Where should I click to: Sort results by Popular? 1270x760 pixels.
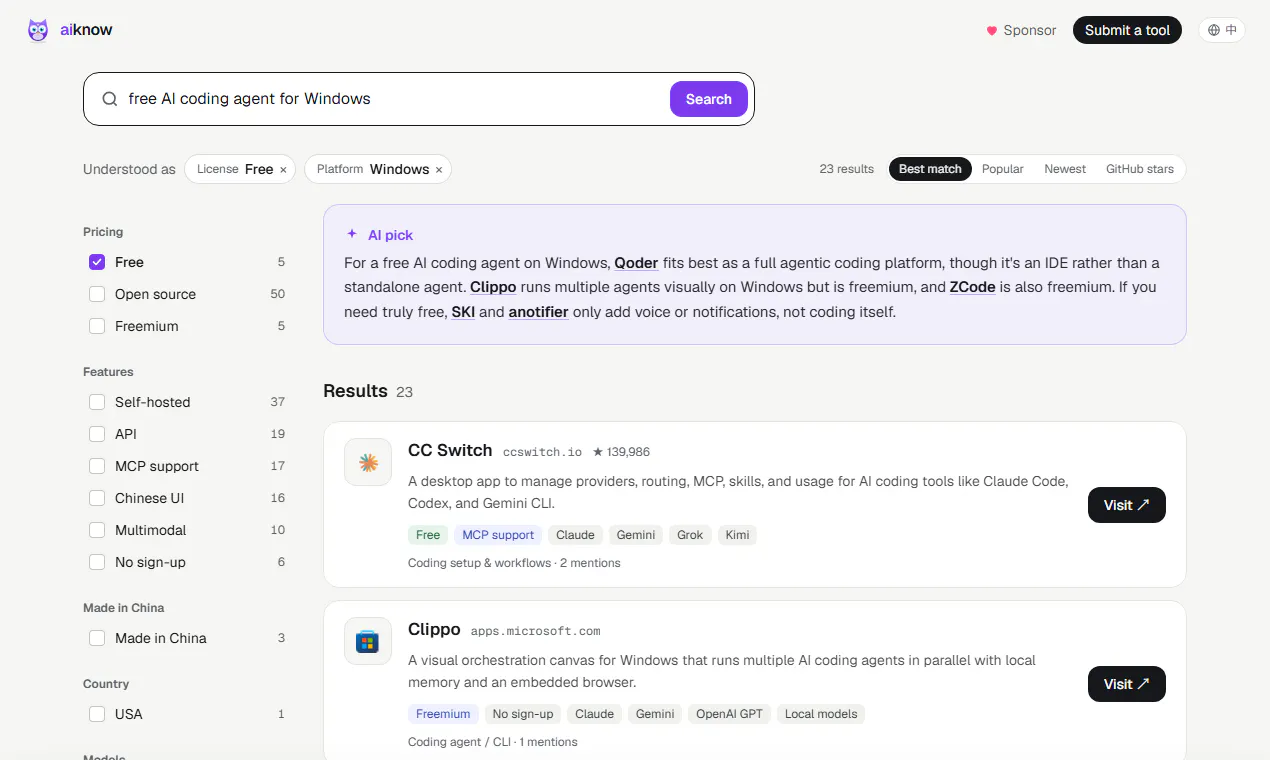point(1003,169)
